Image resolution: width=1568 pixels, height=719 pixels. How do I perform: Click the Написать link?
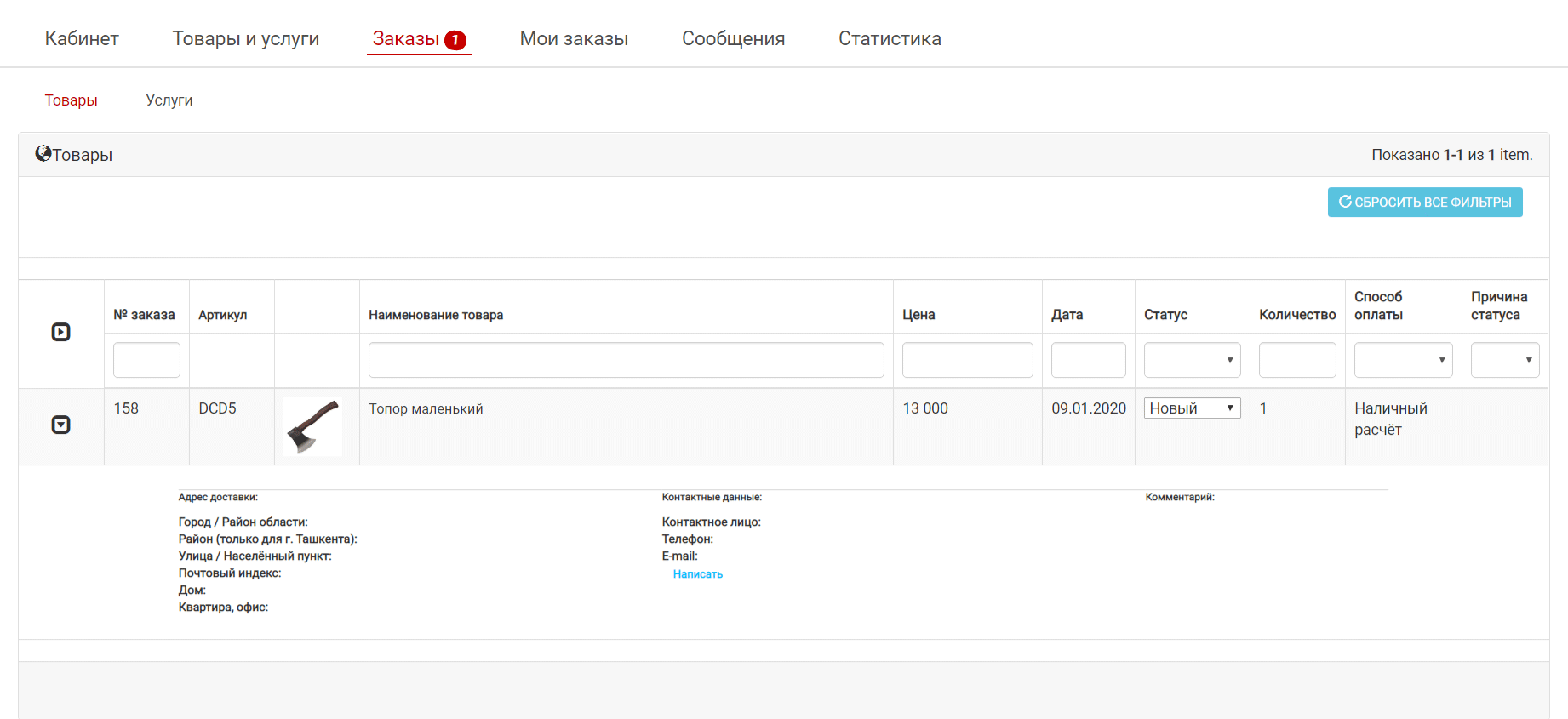pos(697,574)
